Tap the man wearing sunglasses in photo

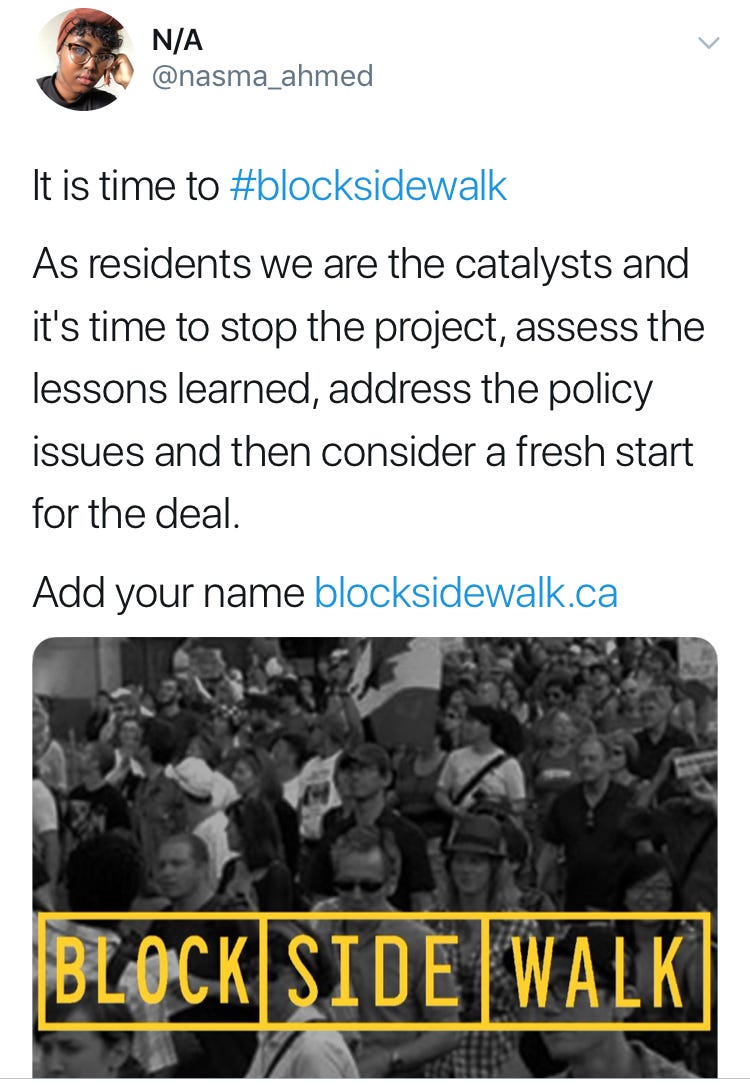pyautogui.click(x=359, y=876)
